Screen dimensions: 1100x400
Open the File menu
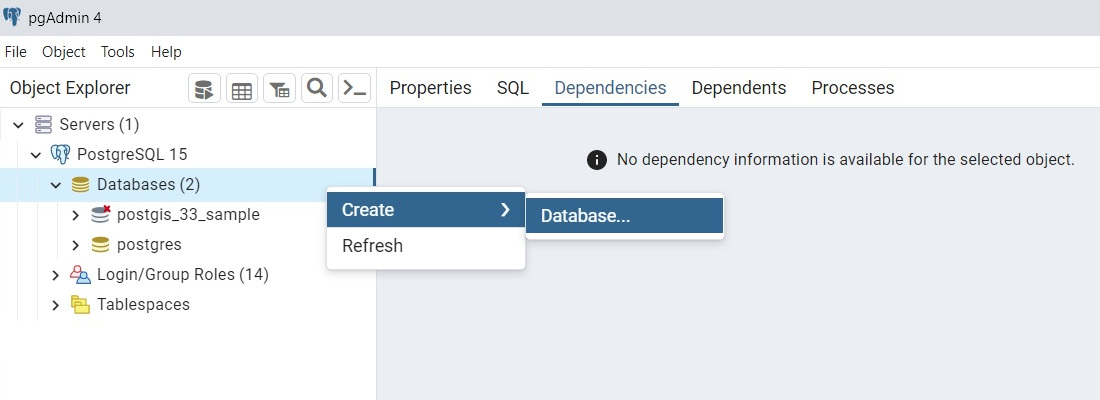(15, 52)
